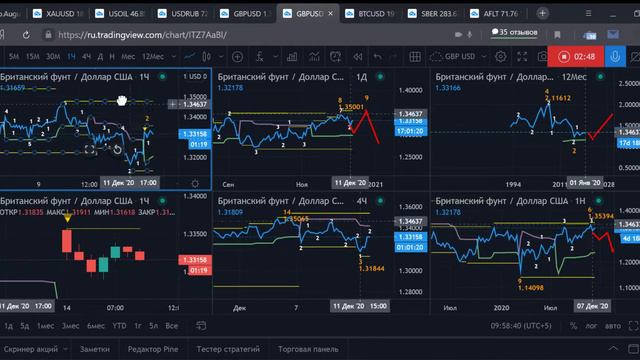This screenshot has width=640, height=360.
Task: Set date range to 5д
Action: coord(24,326)
